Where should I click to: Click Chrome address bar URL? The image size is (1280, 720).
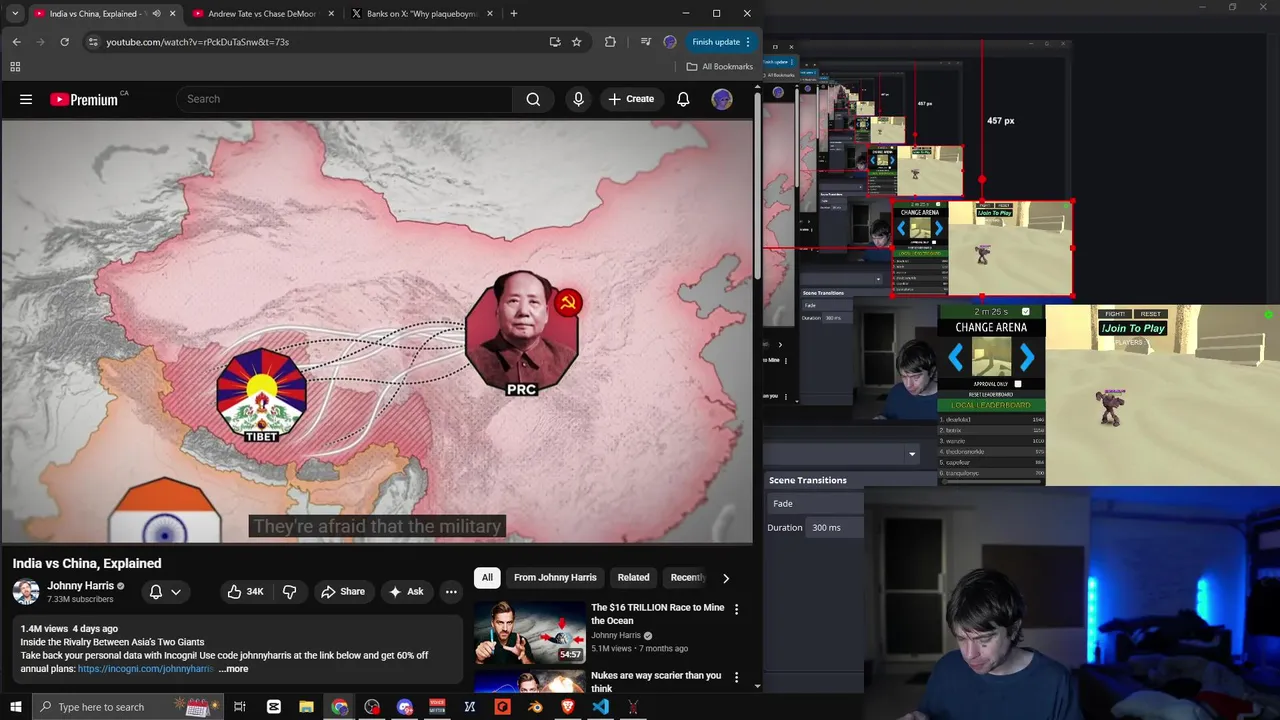[x=198, y=42]
